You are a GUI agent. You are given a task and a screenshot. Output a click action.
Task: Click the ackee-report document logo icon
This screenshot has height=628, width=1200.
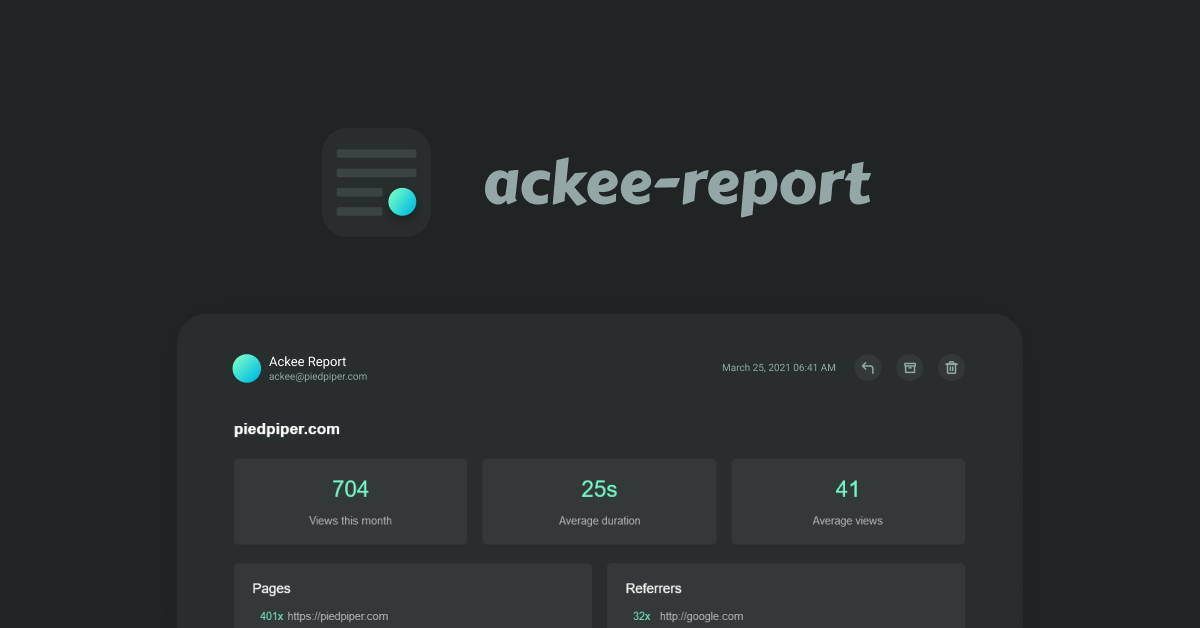[376, 182]
